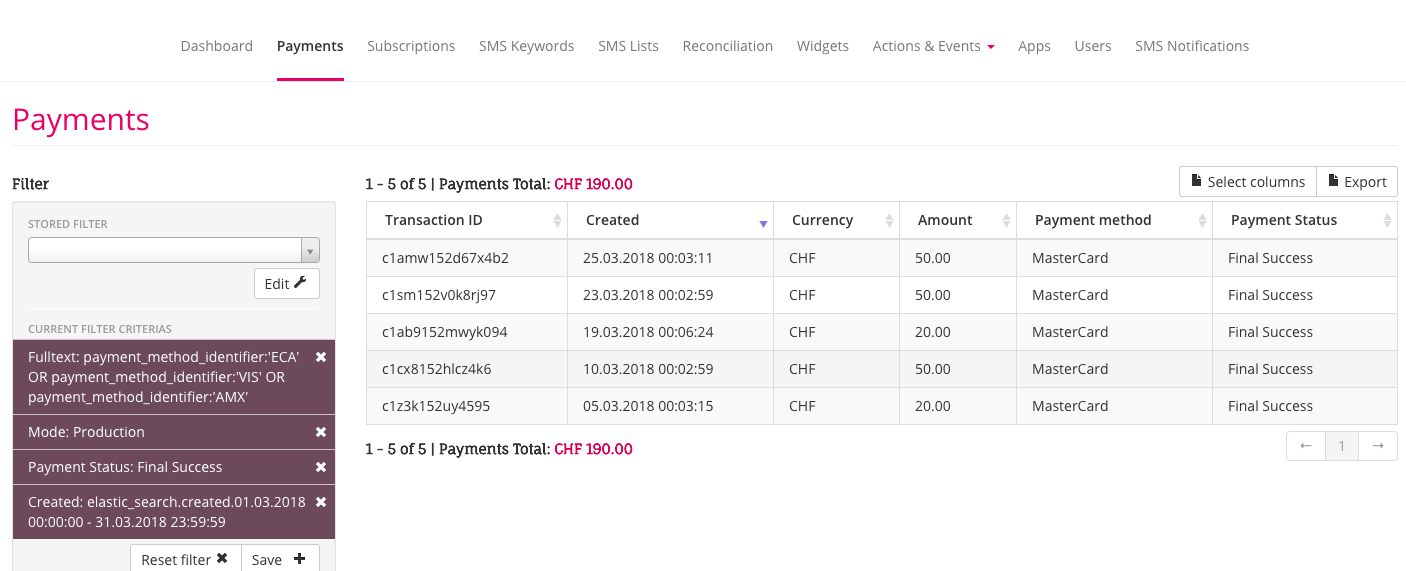The height and width of the screenshot is (571, 1406).
Task: Open SMS Lists tab
Action: tap(628, 46)
